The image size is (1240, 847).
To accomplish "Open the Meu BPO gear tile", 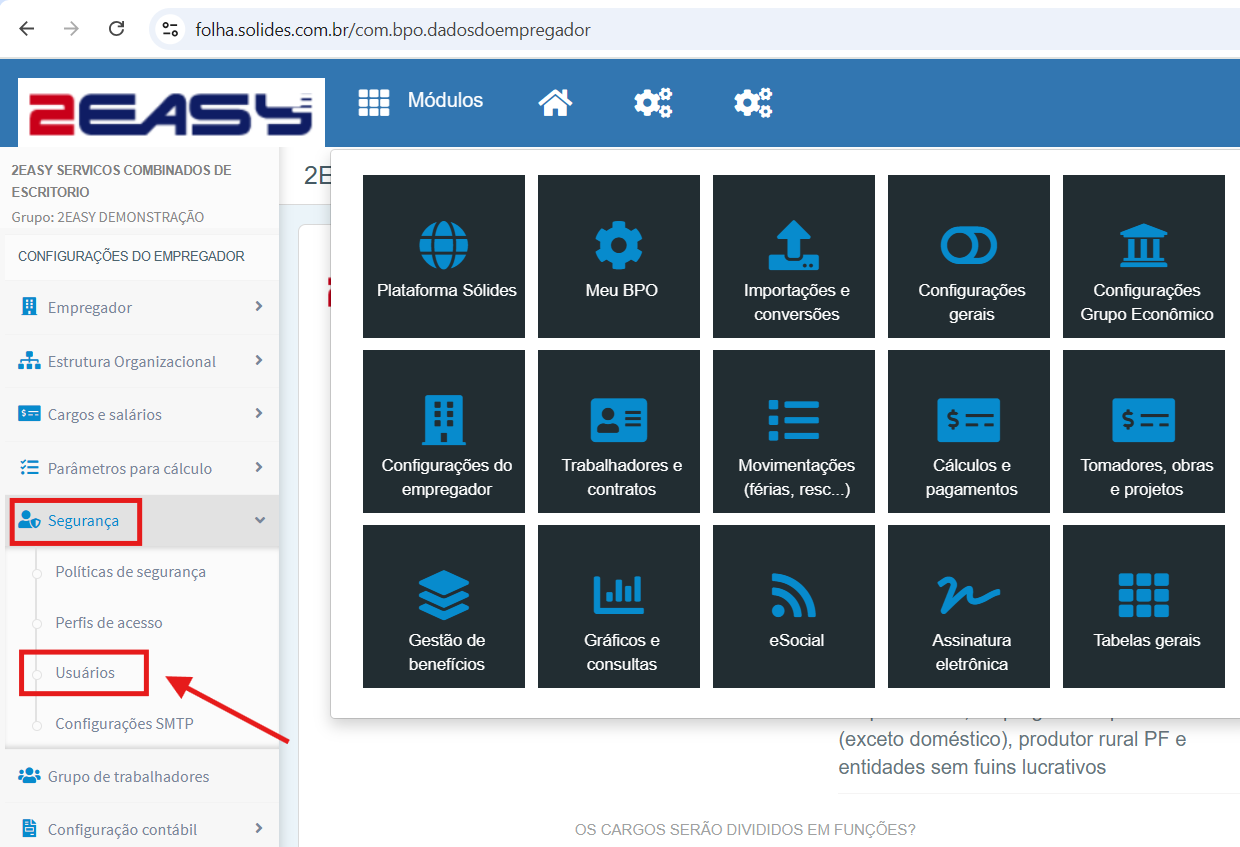I will pos(619,257).
